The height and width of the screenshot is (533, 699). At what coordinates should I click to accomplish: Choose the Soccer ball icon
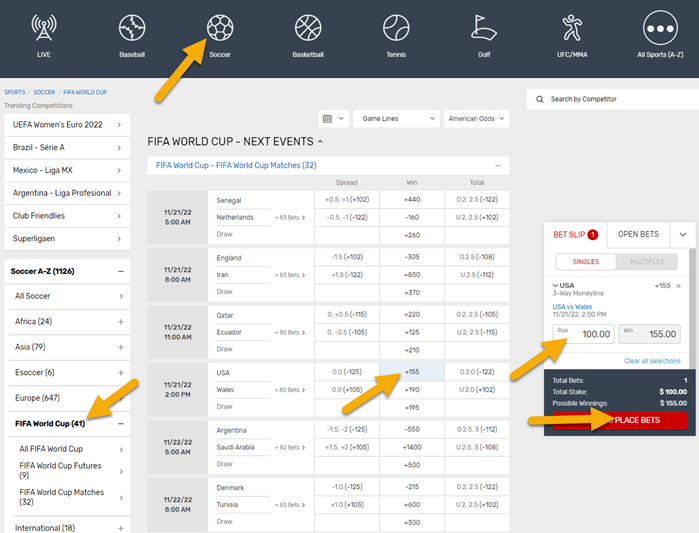pyautogui.click(x=220, y=27)
